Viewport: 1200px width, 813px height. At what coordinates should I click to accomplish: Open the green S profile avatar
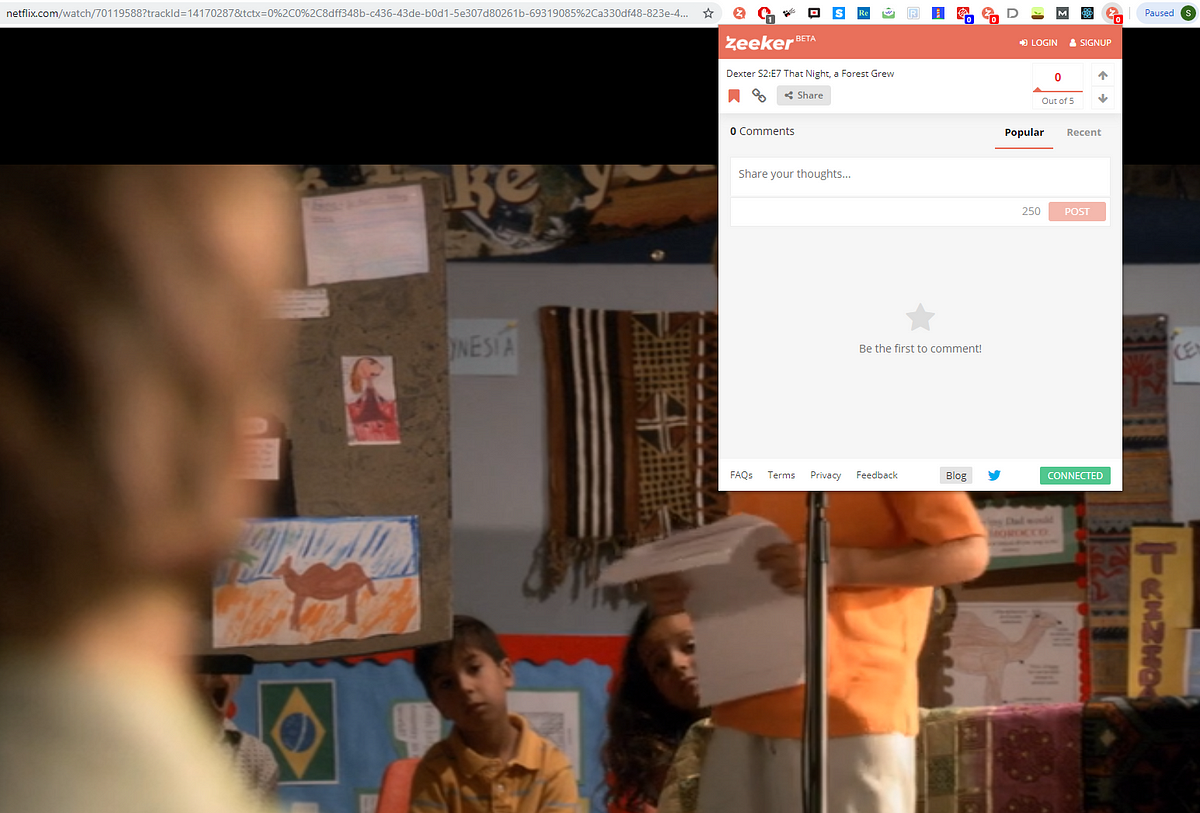[1187, 13]
